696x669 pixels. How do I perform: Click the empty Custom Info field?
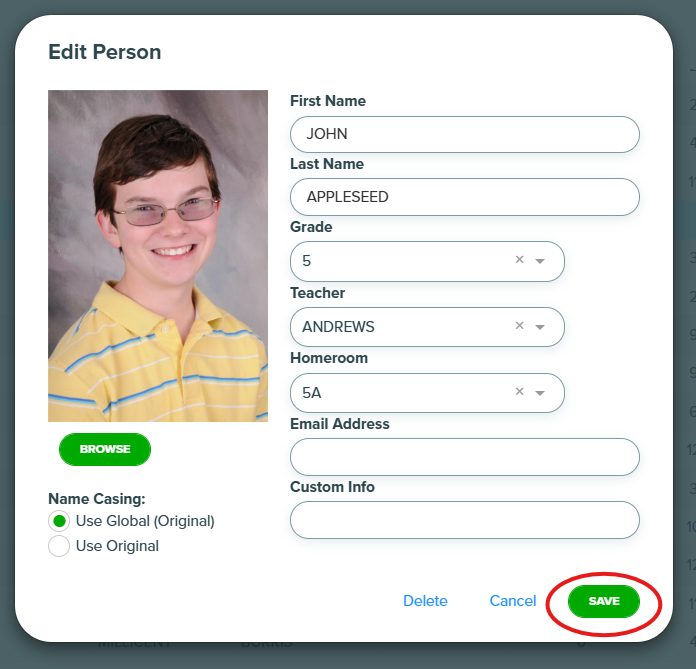[x=465, y=520]
